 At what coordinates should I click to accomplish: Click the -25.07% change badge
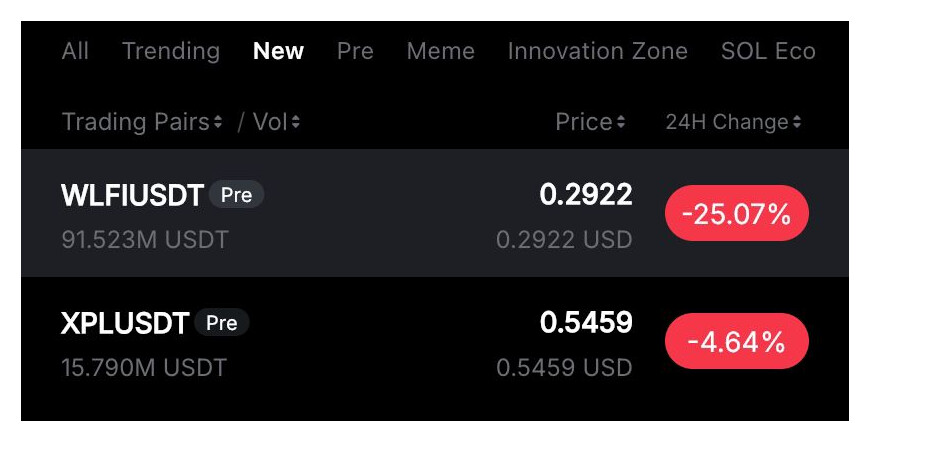[736, 213]
